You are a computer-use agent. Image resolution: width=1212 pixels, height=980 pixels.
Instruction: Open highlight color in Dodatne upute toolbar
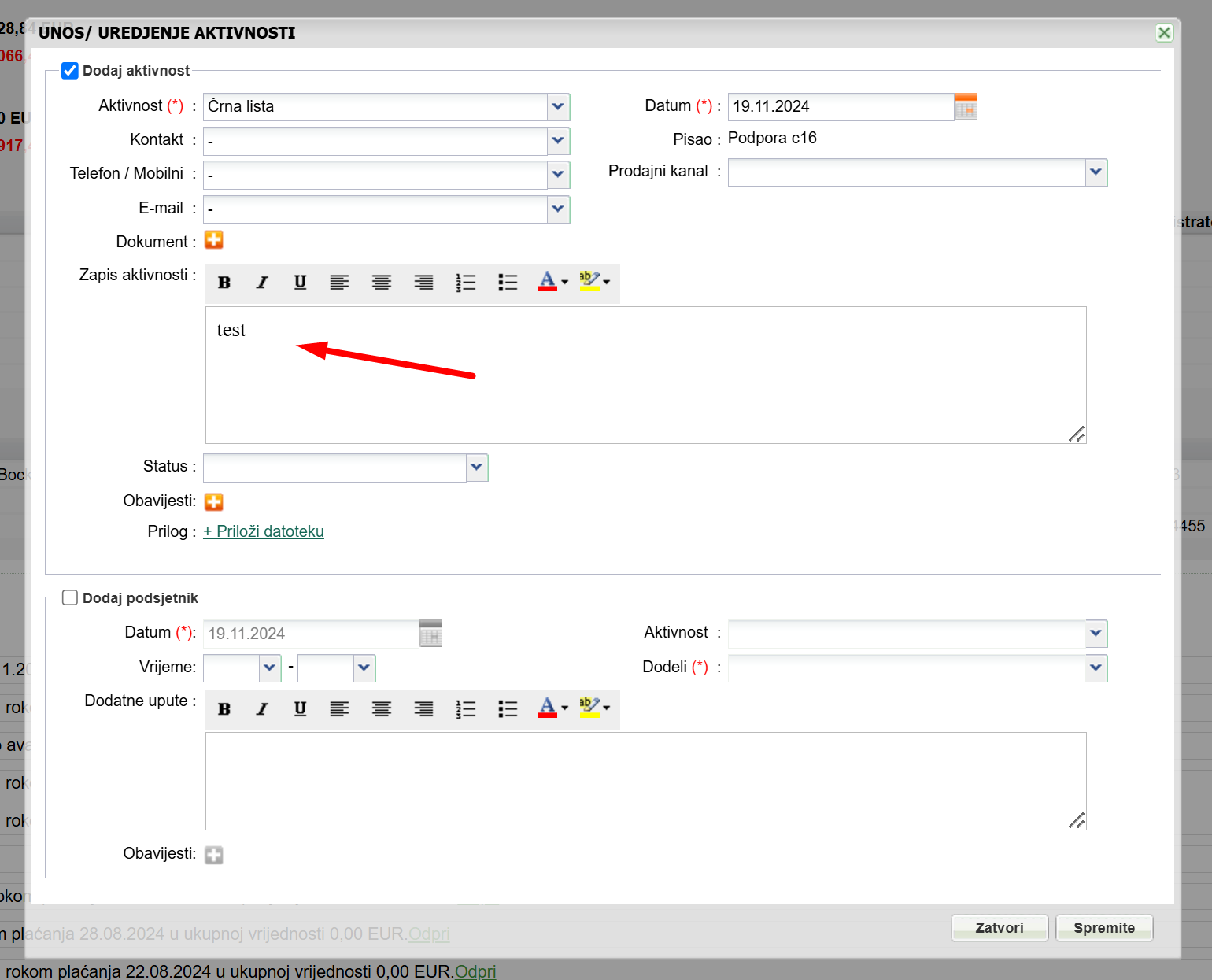pos(594,708)
